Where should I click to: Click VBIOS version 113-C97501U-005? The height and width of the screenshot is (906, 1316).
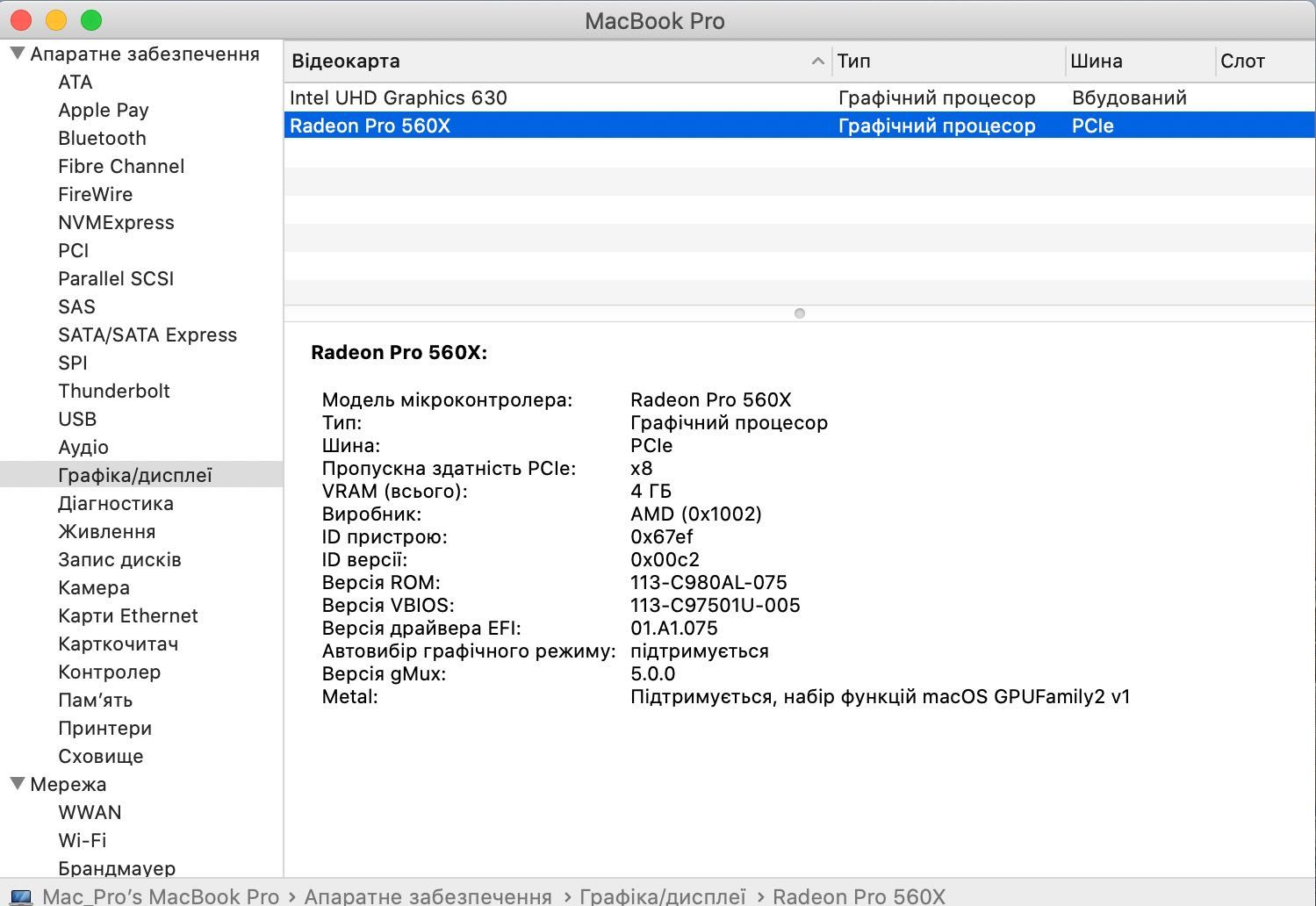716,605
